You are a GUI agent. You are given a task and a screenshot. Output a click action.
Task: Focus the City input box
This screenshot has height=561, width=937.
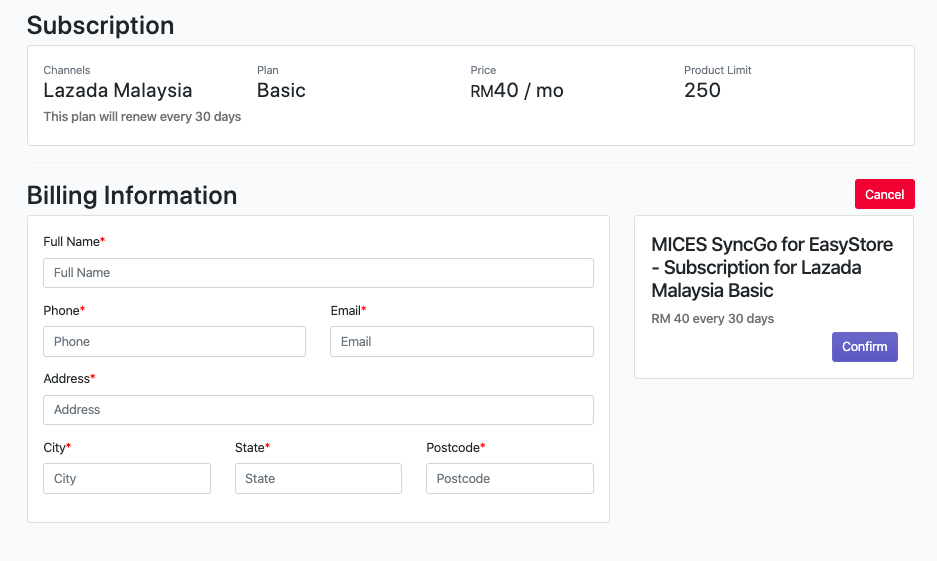[127, 479]
